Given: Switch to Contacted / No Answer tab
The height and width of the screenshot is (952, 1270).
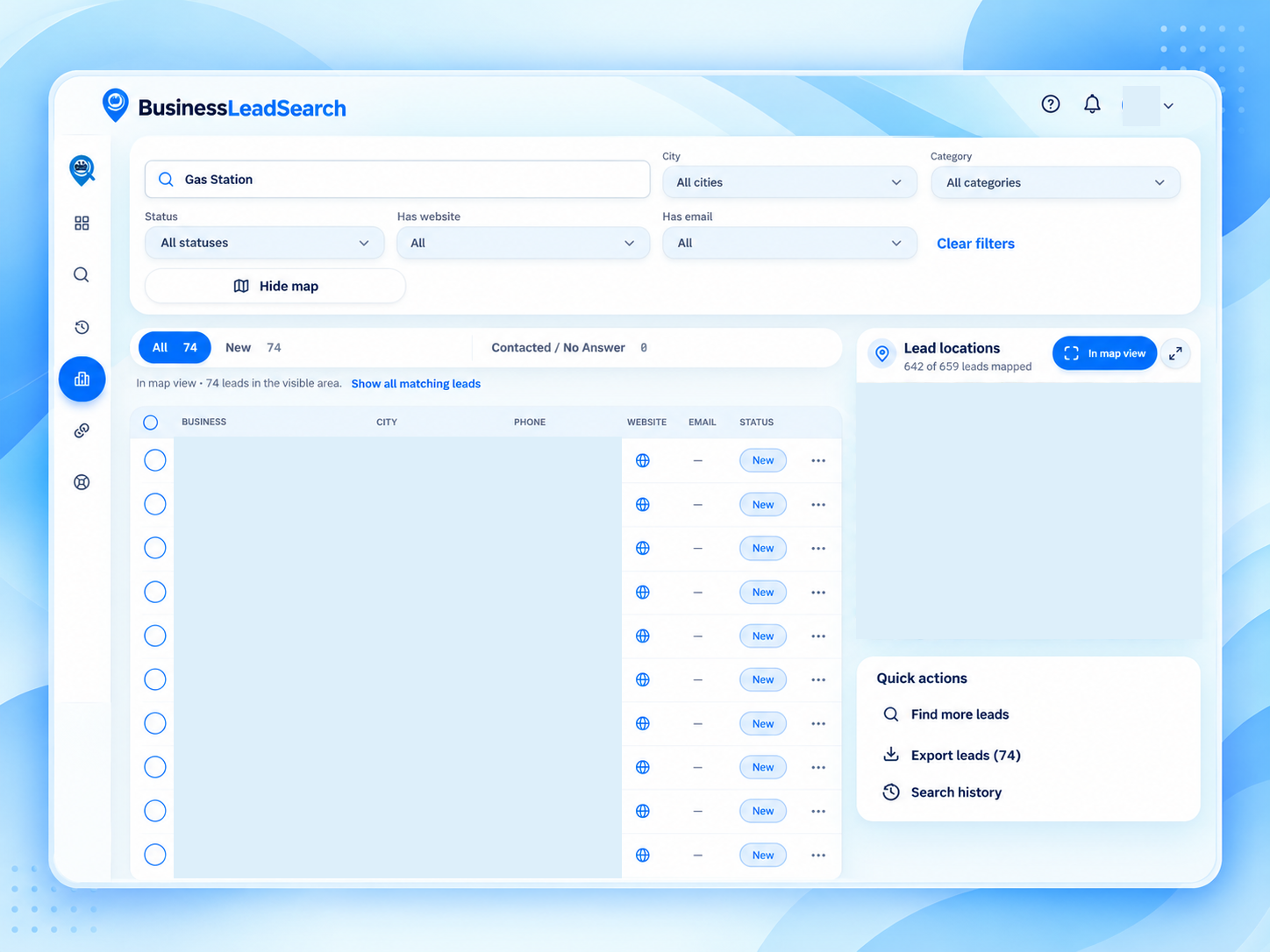Looking at the screenshot, I should pyautogui.click(x=569, y=348).
